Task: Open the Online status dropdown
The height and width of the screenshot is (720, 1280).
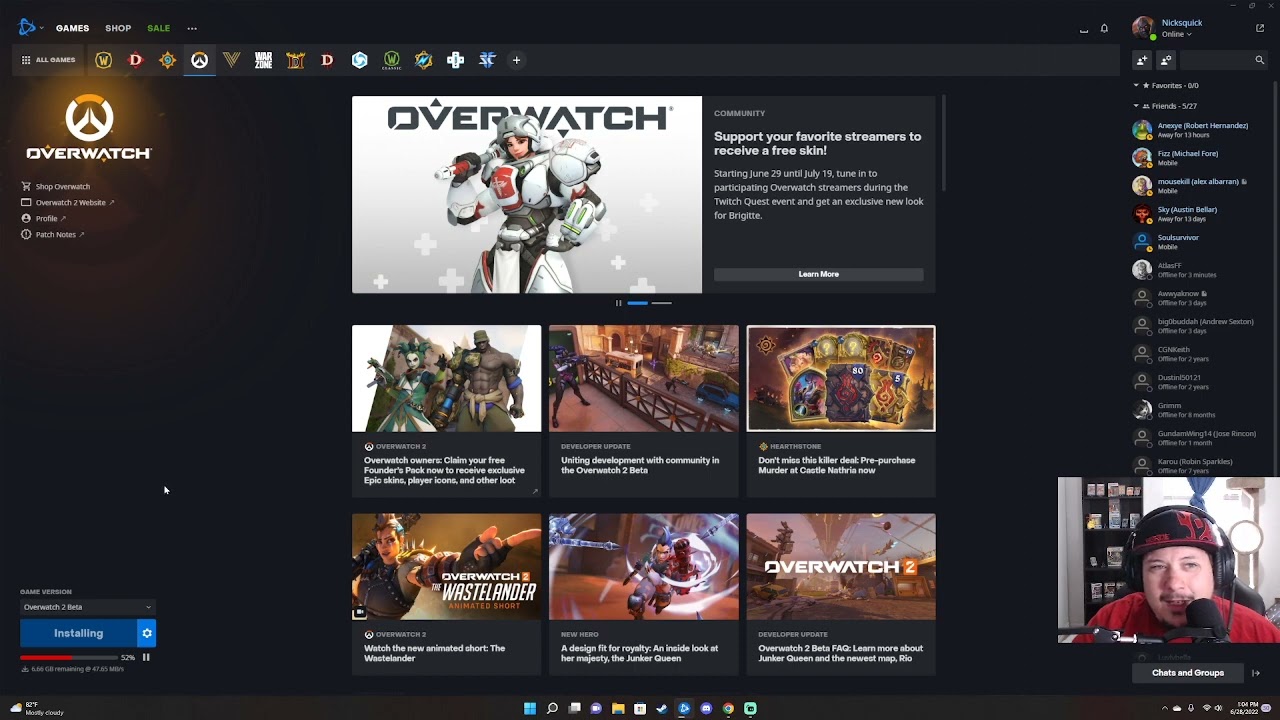Action: point(1177,34)
